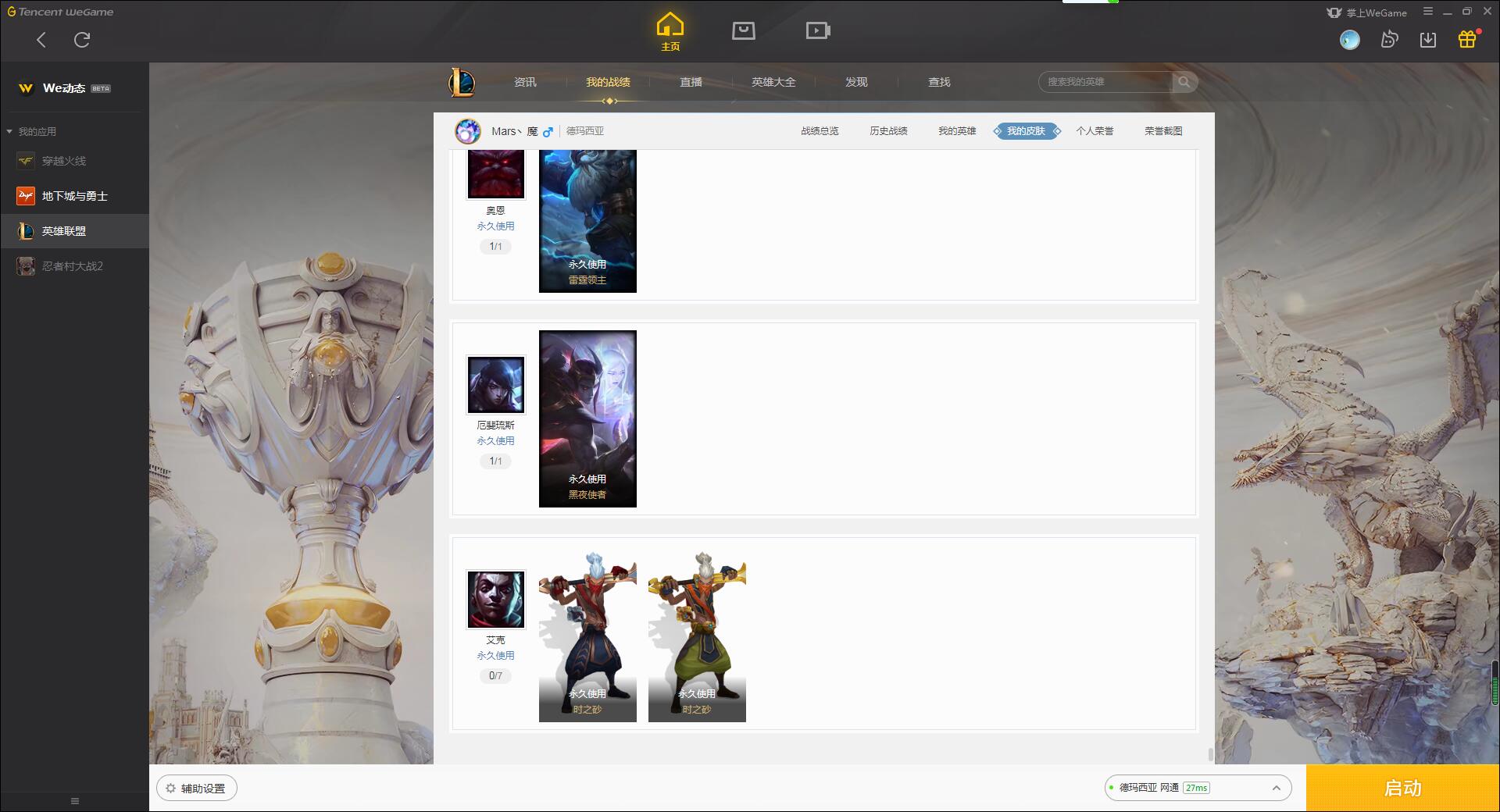1500x812 pixels.
Task: Focus the 搜索我的英雄 search field
Action: (1107, 82)
